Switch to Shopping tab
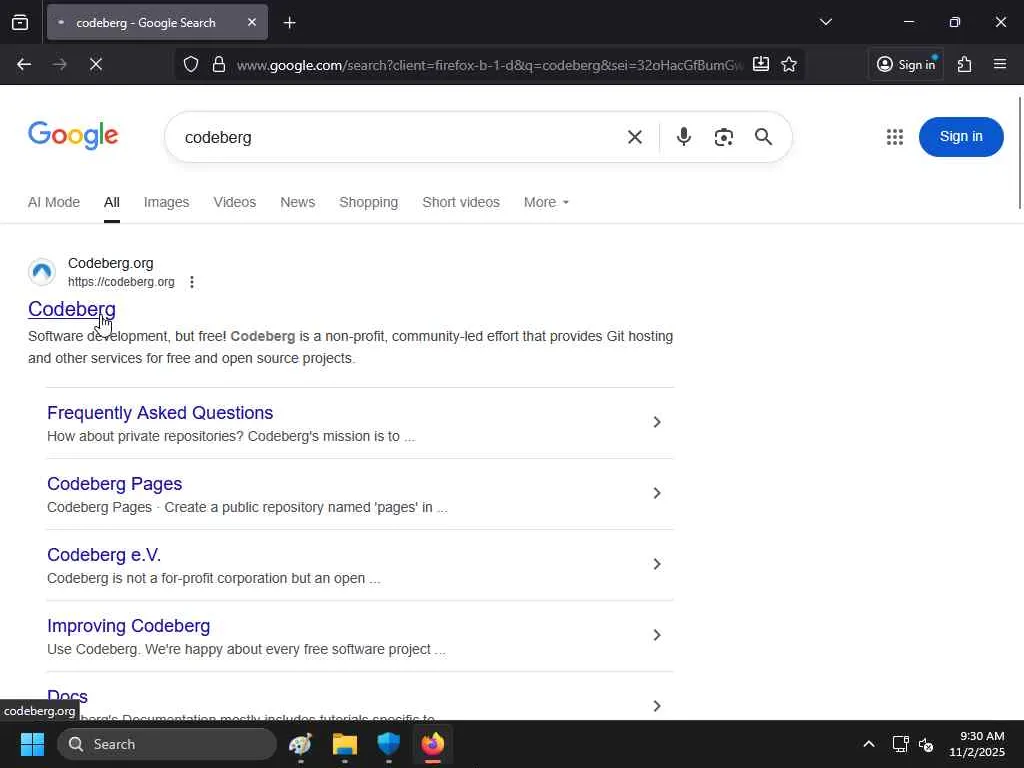Viewport: 1024px width, 768px height. pyautogui.click(x=368, y=202)
